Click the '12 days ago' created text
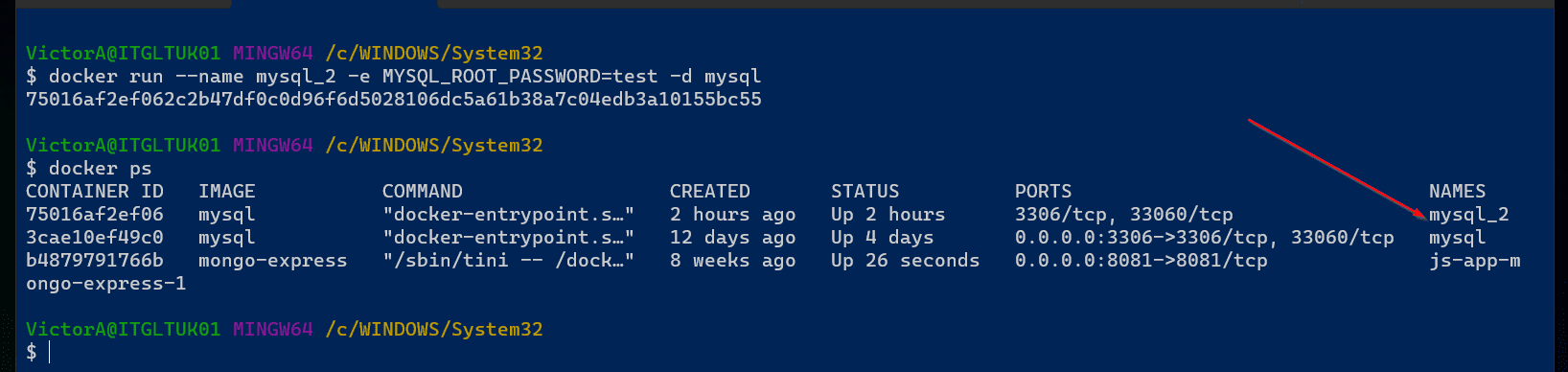 [x=733, y=238]
